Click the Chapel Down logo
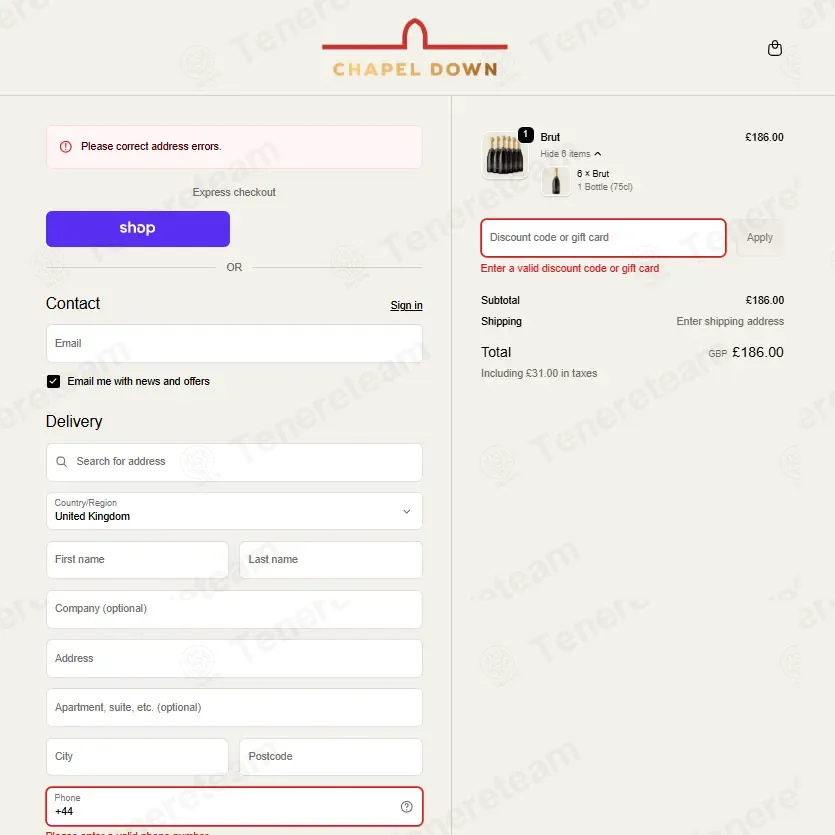 pos(415,48)
